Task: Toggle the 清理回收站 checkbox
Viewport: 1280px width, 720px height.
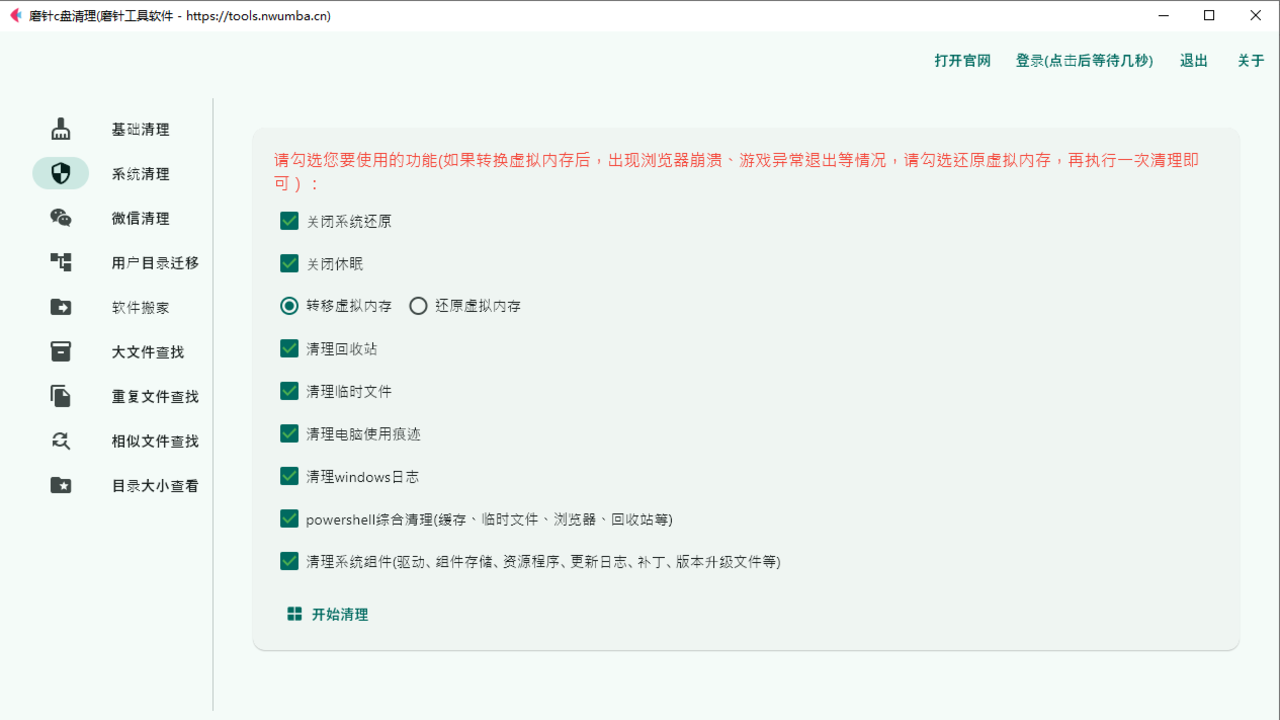Action: pyautogui.click(x=289, y=348)
